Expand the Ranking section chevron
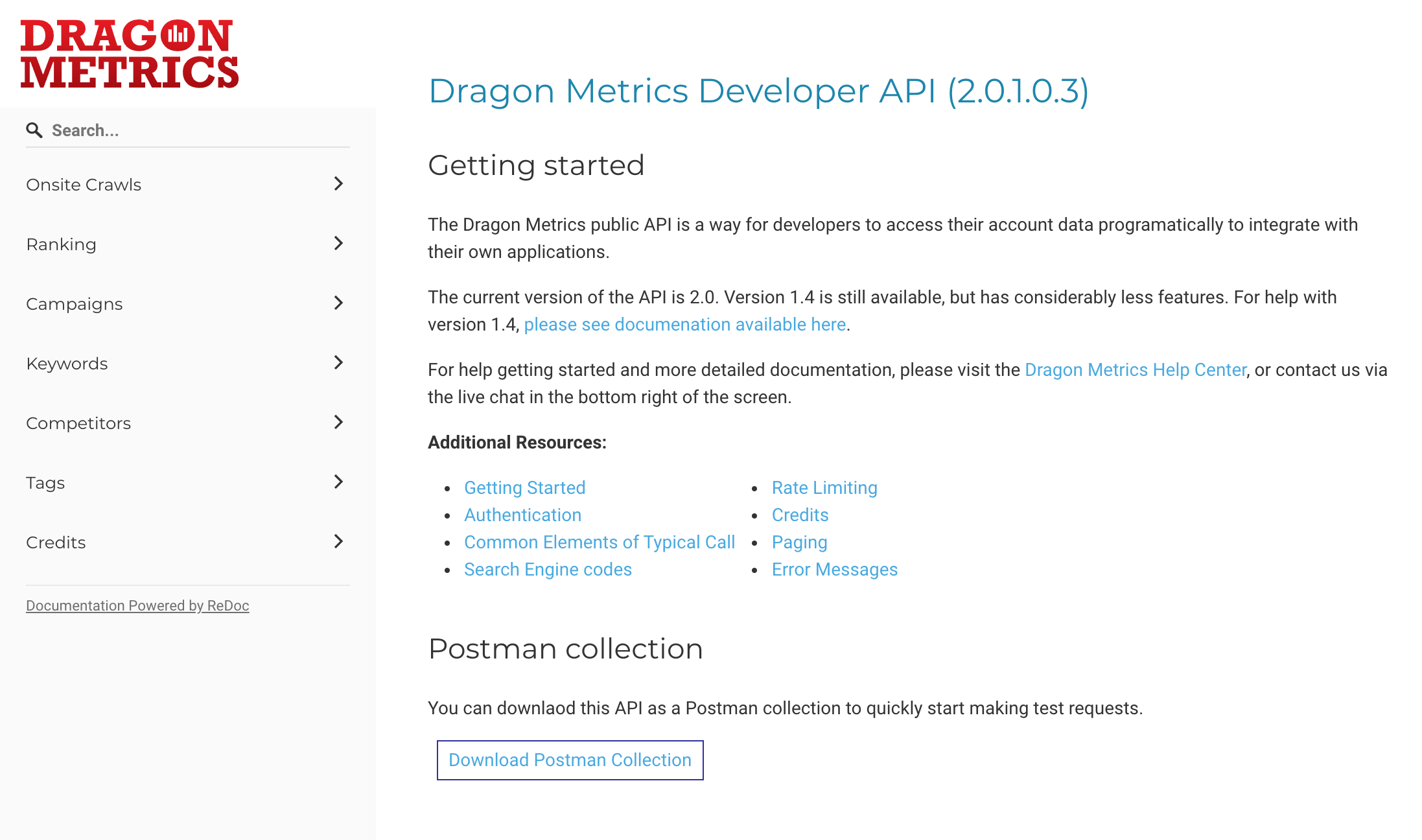The image size is (1422, 840). click(338, 244)
